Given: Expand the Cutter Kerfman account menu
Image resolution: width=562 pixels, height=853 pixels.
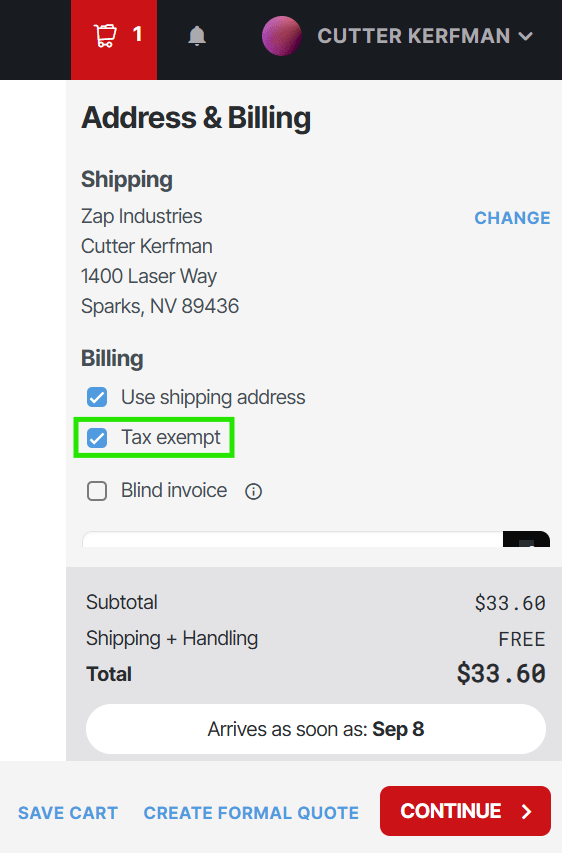Looking at the screenshot, I should click(425, 36).
